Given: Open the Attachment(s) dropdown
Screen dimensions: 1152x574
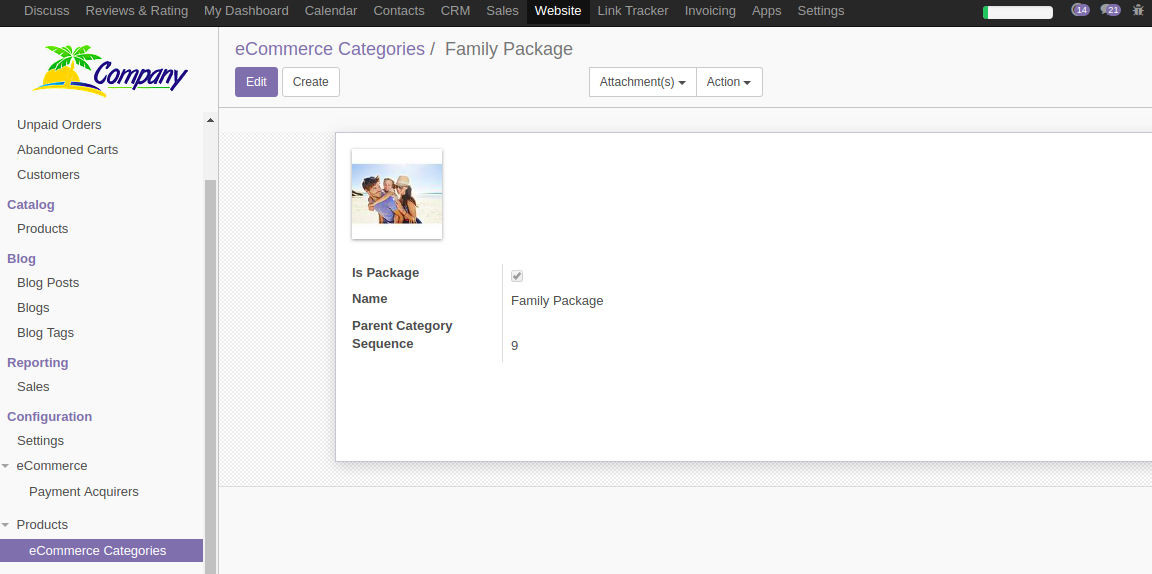Looking at the screenshot, I should pyautogui.click(x=642, y=82).
